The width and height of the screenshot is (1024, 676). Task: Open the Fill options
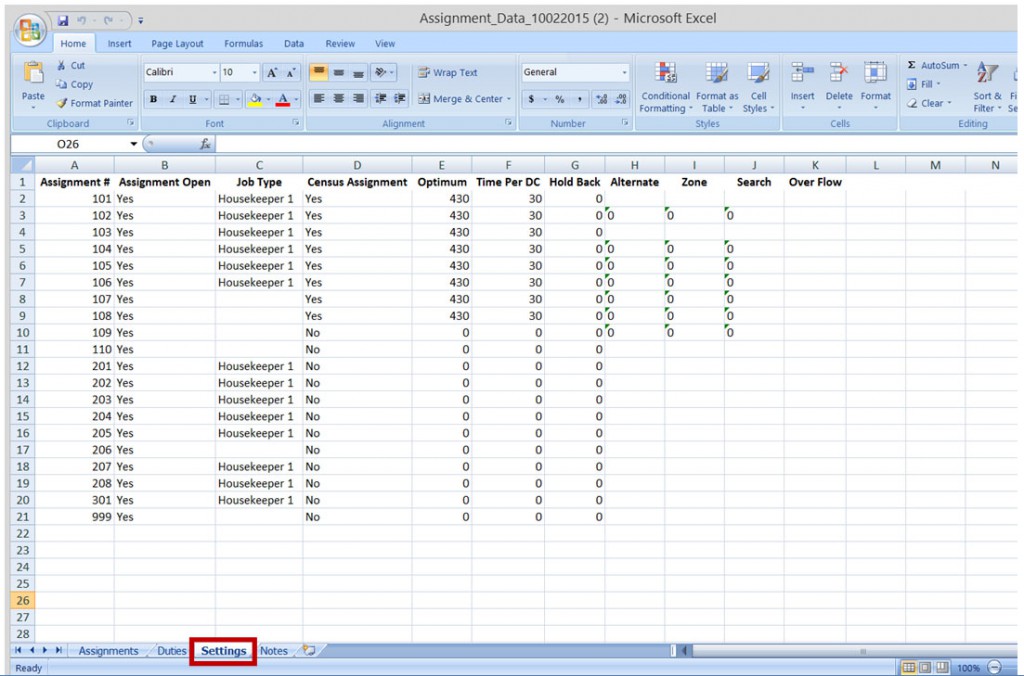pyautogui.click(x=923, y=84)
